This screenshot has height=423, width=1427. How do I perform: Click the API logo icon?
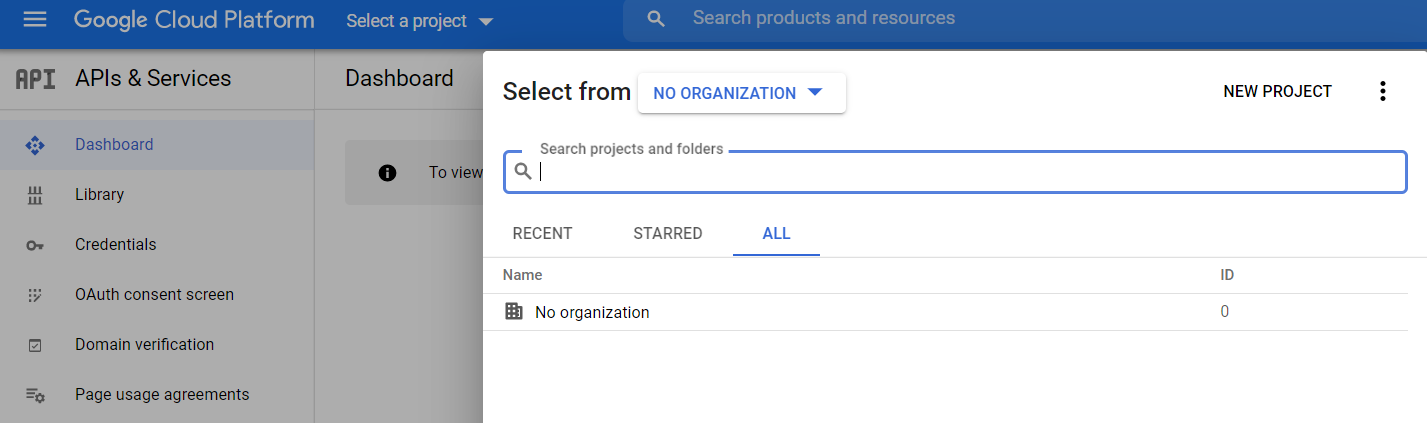tap(36, 79)
